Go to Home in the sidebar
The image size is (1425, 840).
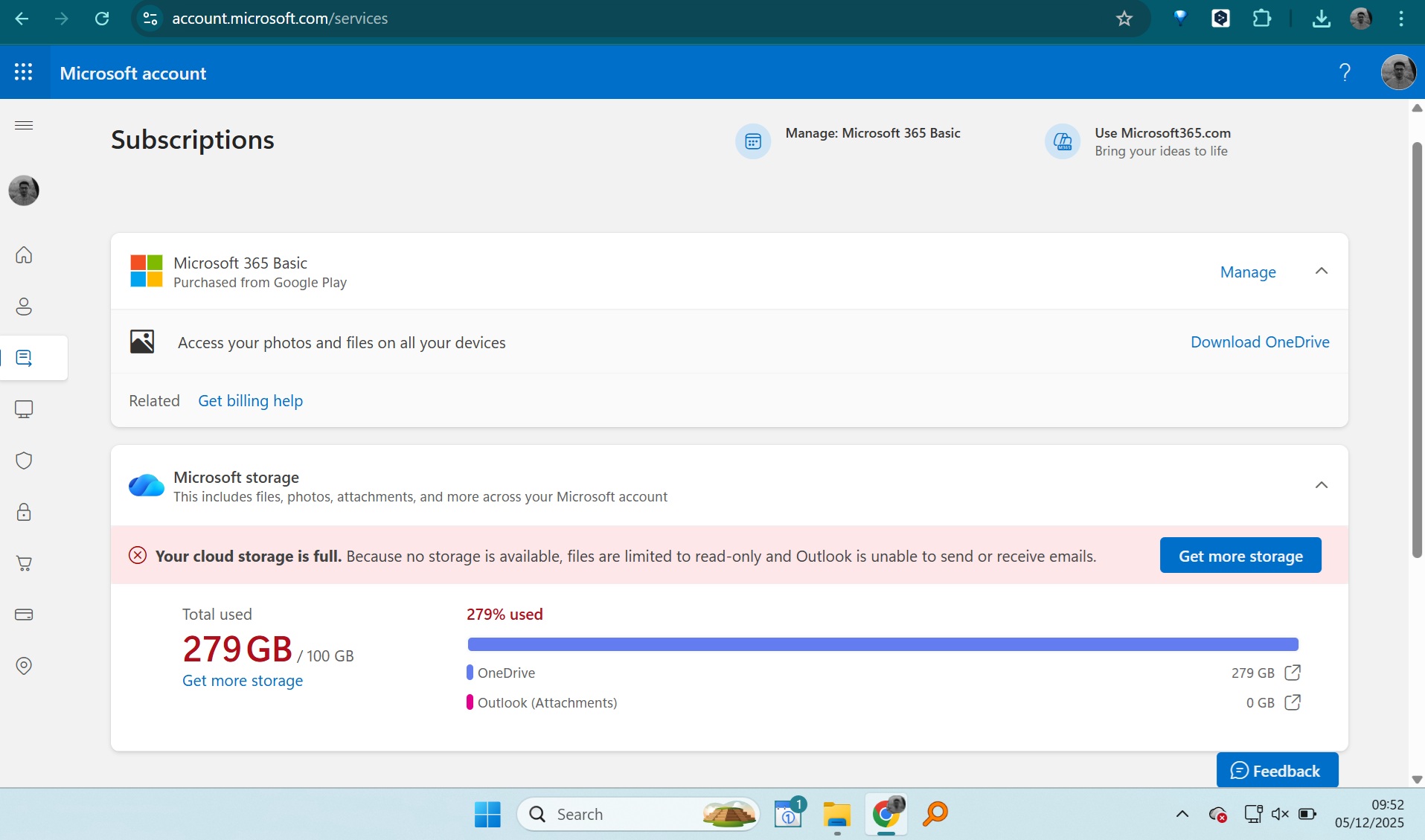pyautogui.click(x=24, y=255)
